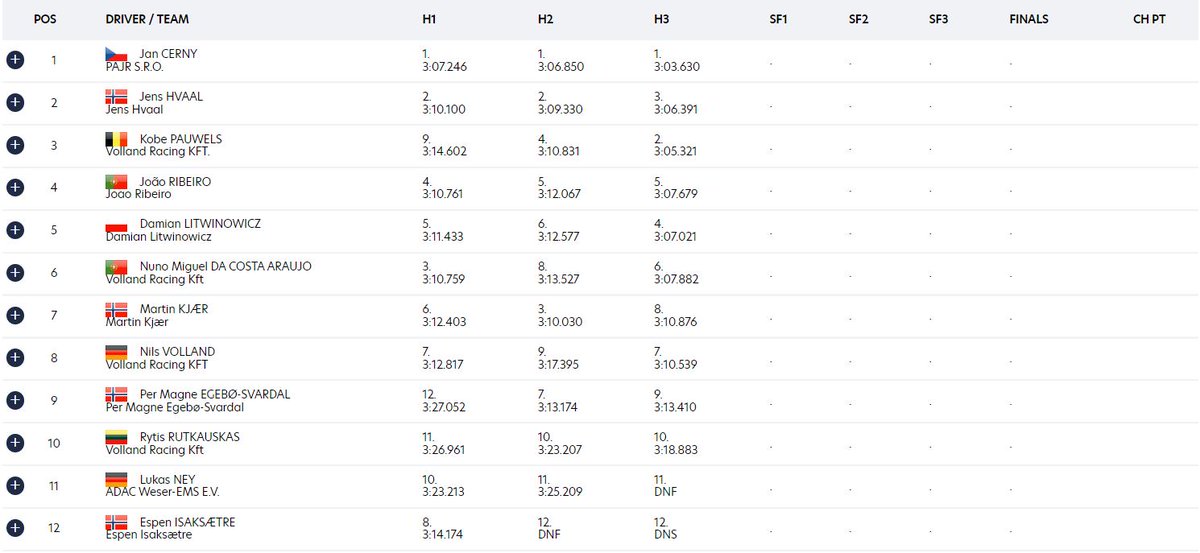The width and height of the screenshot is (1200, 553).
Task: Select driver name Nils VOLLAND
Action: click(x=177, y=352)
